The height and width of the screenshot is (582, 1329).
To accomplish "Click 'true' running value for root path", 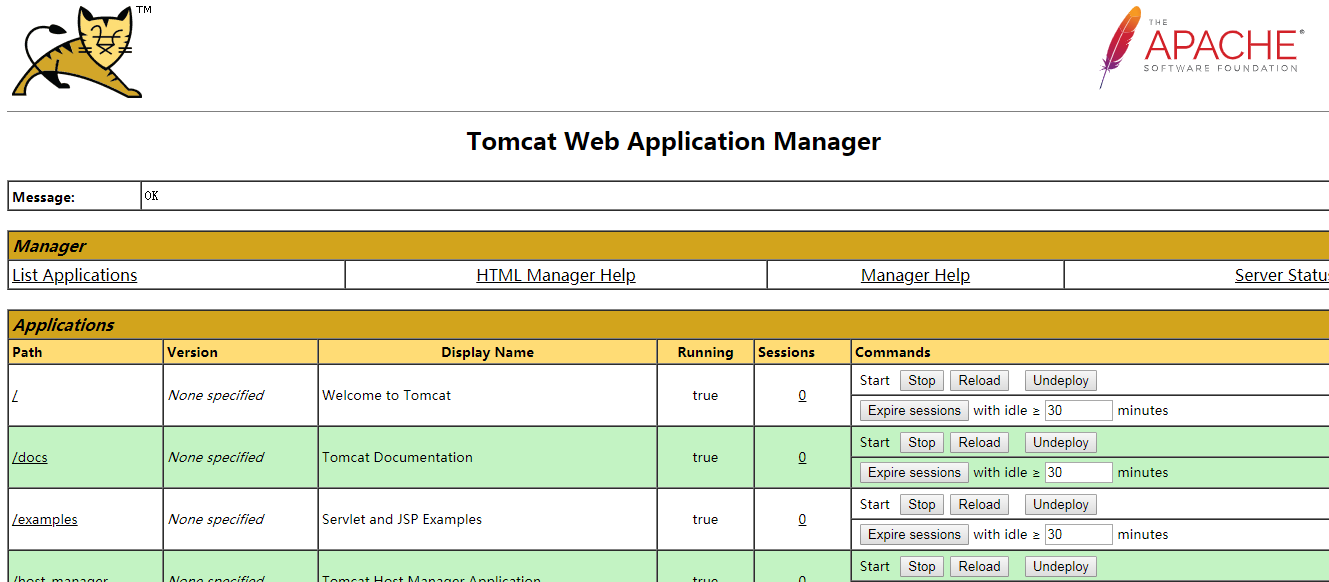I will [x=705, y=395].
